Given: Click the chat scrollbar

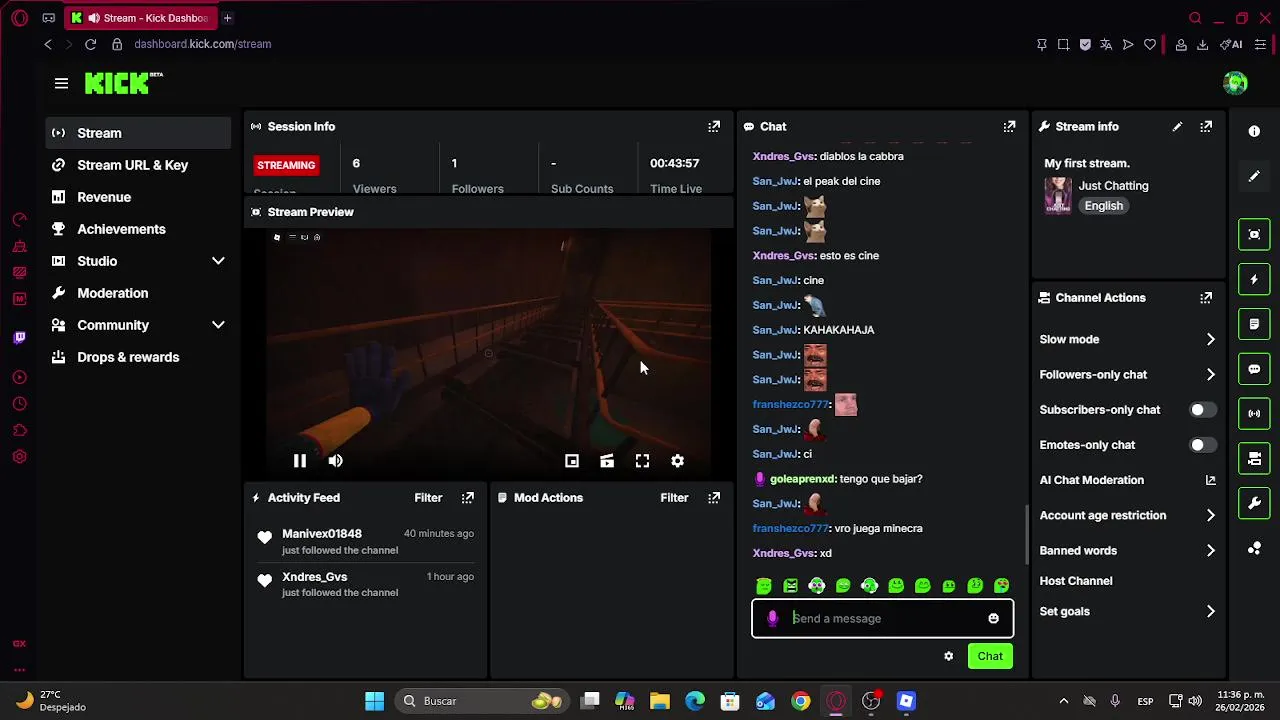Looking at the screenshot, I should 1026,534.
